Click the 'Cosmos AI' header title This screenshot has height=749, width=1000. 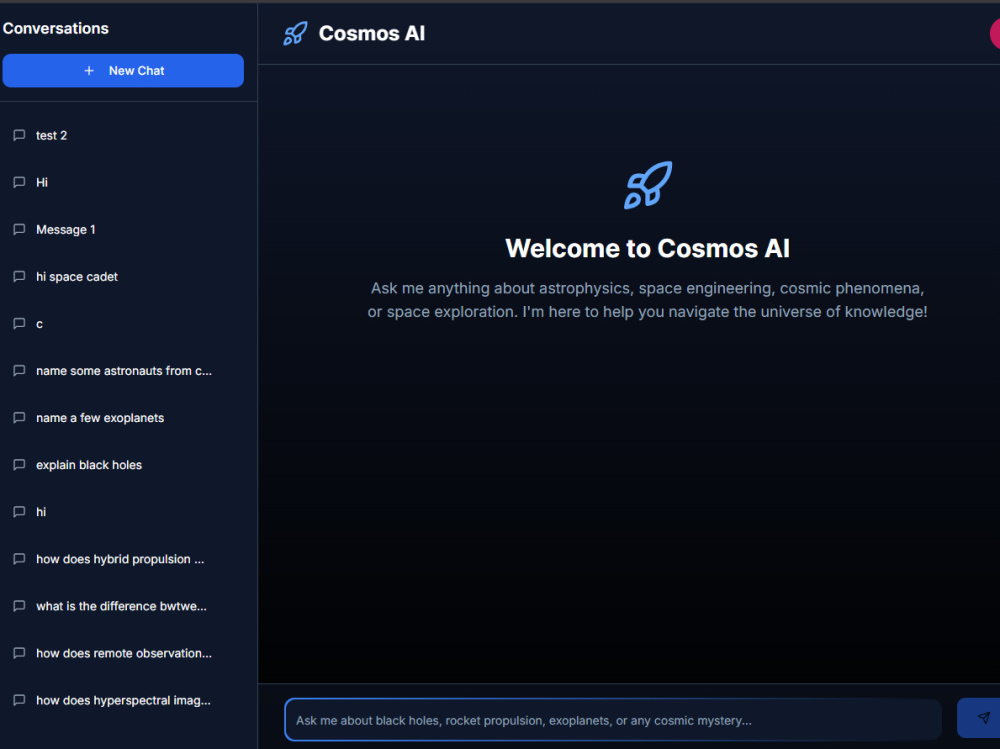click(x=372, y=33)
